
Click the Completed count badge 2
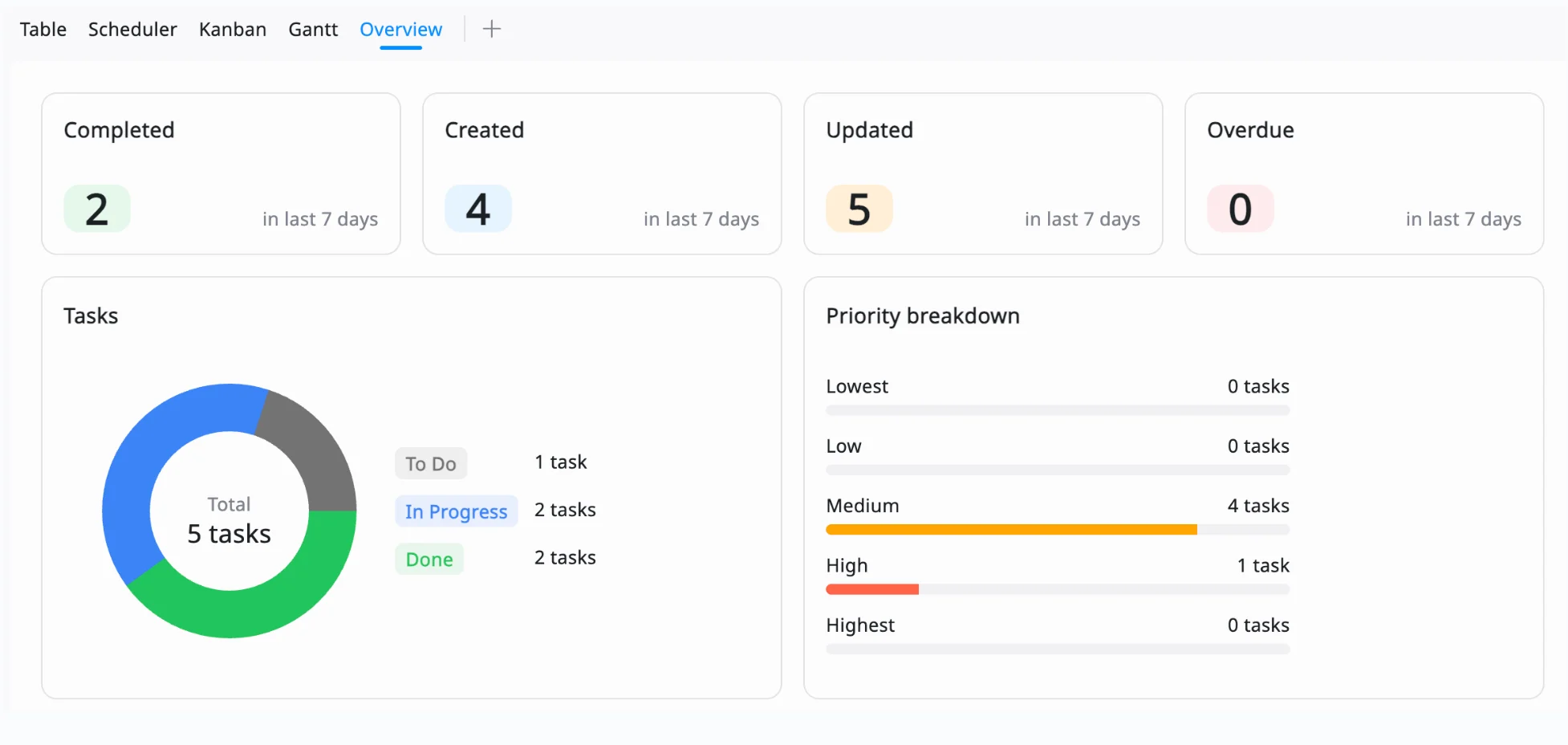coord(97,209)
